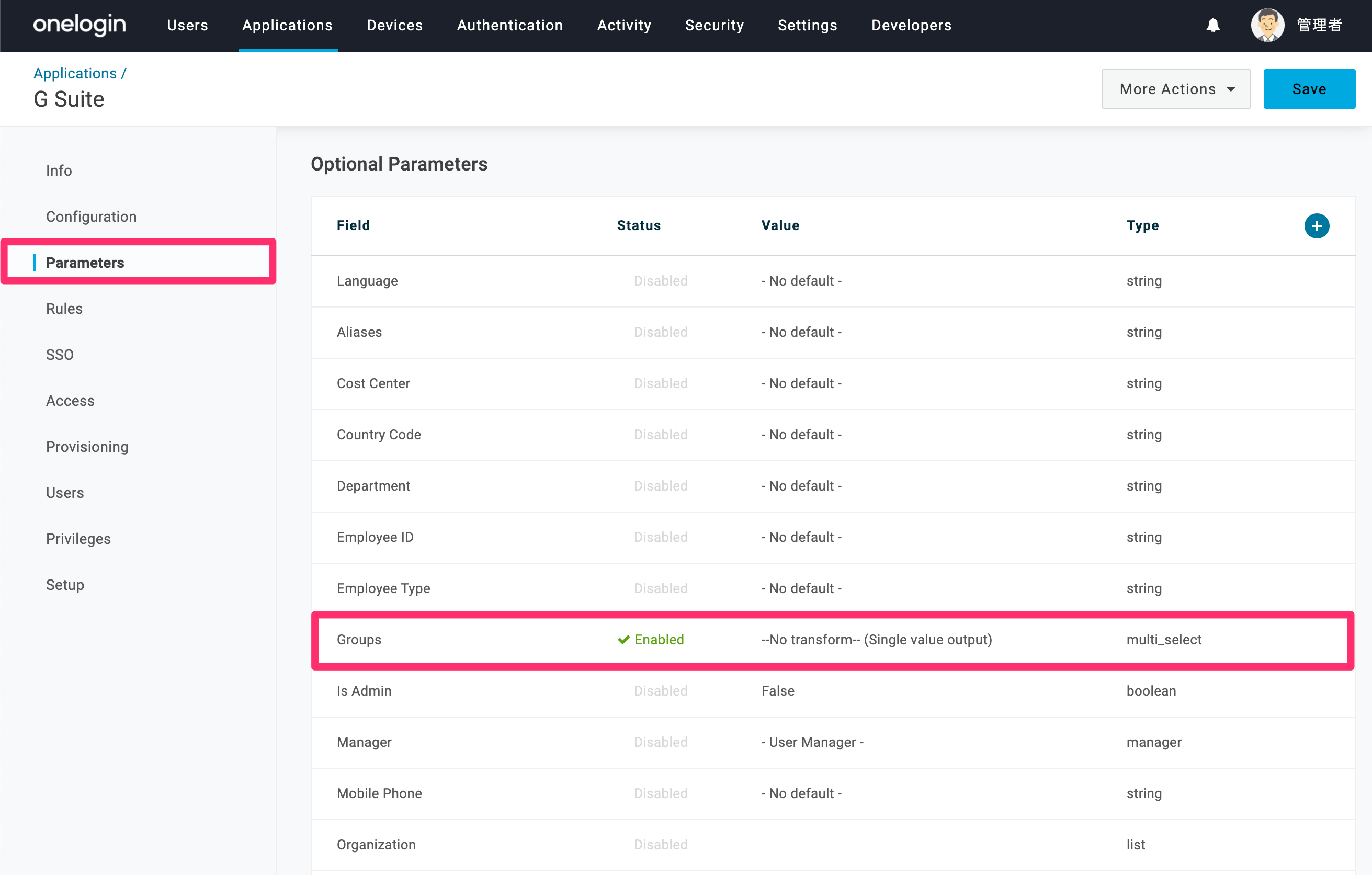Switch to the Info sidebar tab
Screen dimensions: 1372x875
[x=59, y=171]
